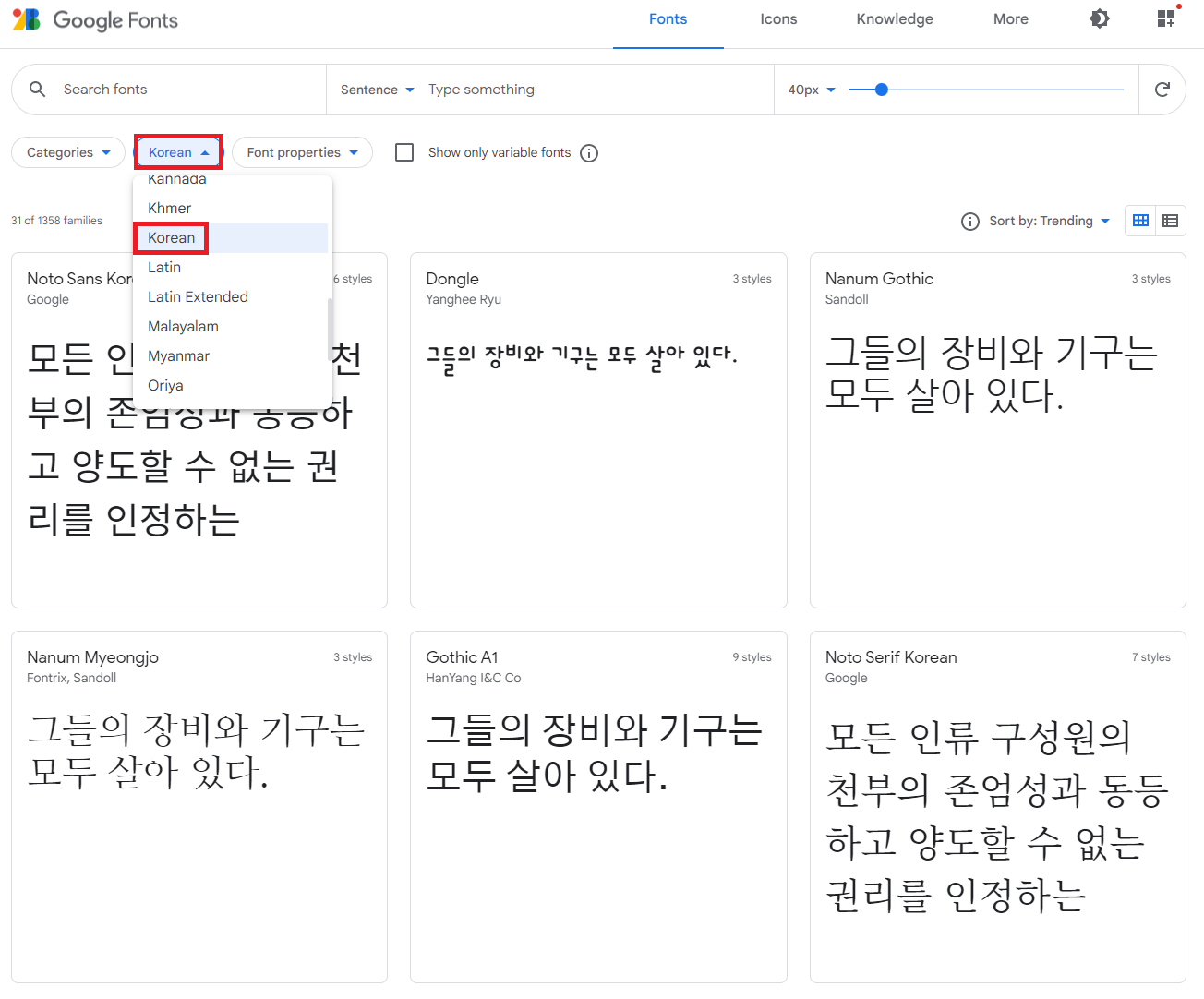Choose Latin from language list
Screen dimensions: 1204x999
tap(231, 268)
